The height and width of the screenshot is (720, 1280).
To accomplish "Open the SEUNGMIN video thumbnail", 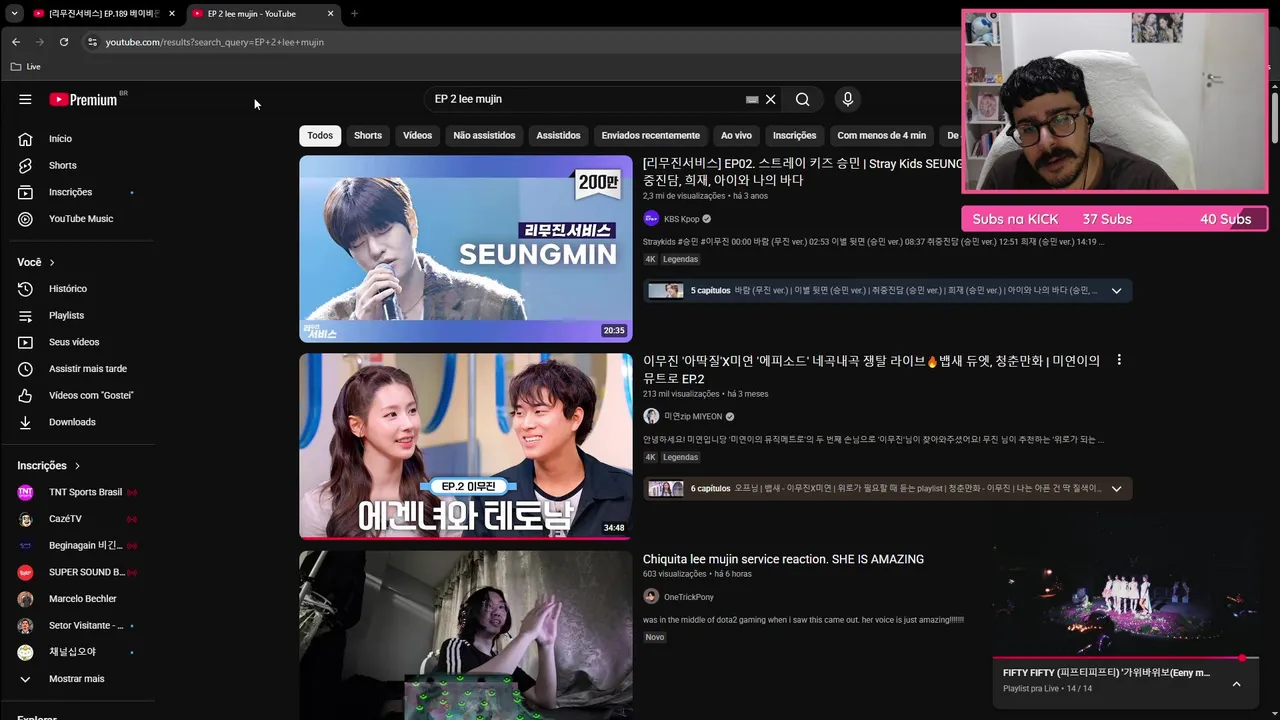I will pos(466,249).
